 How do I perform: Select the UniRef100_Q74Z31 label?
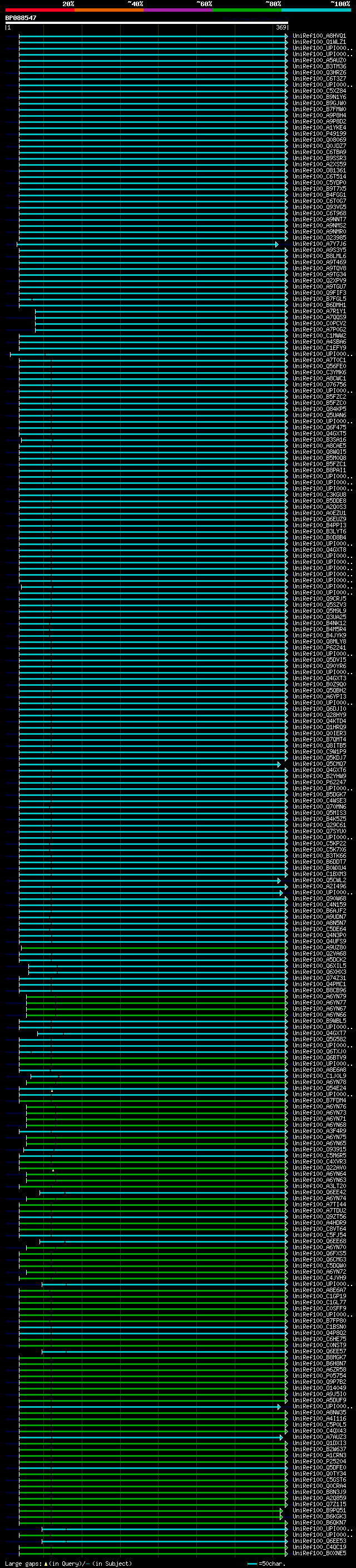319,979
